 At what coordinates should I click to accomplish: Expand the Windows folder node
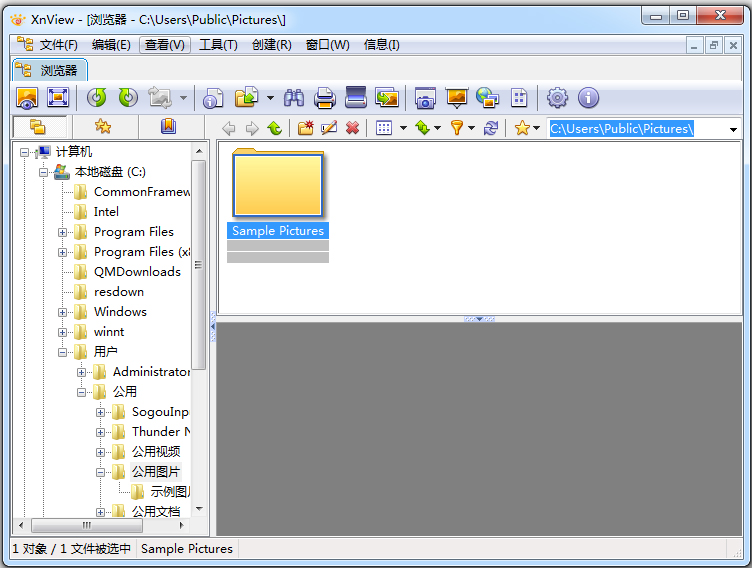62,312
